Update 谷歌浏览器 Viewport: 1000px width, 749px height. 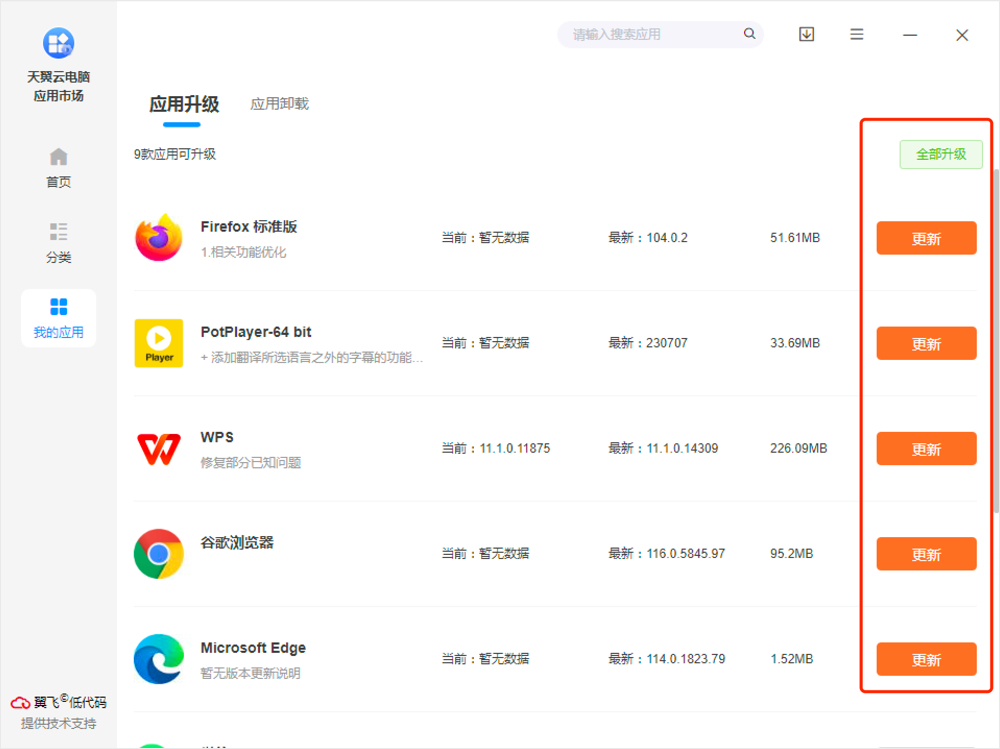click(x=926, y=554)
